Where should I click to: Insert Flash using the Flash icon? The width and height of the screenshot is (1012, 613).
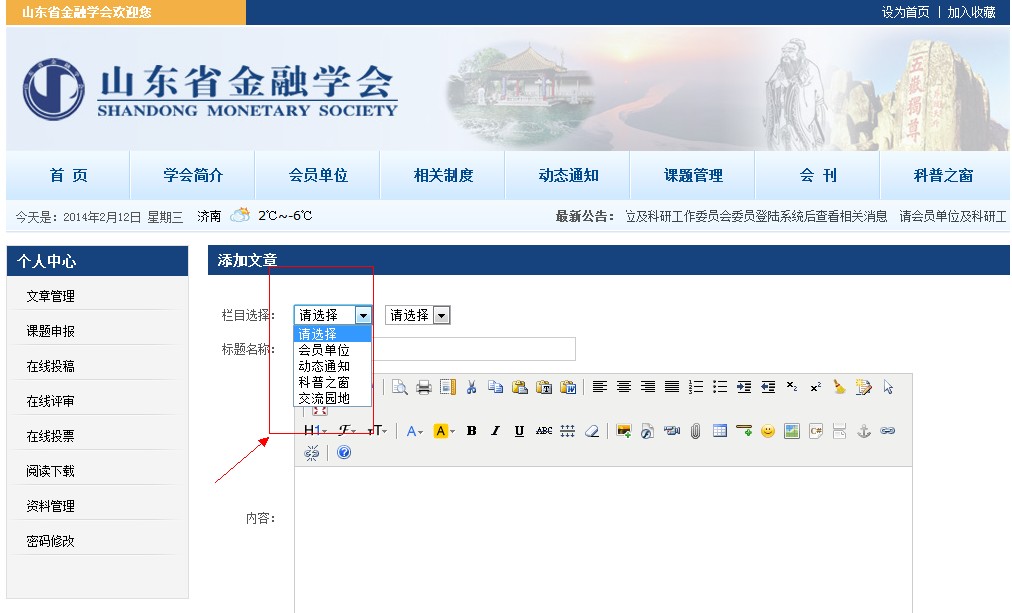647,431
